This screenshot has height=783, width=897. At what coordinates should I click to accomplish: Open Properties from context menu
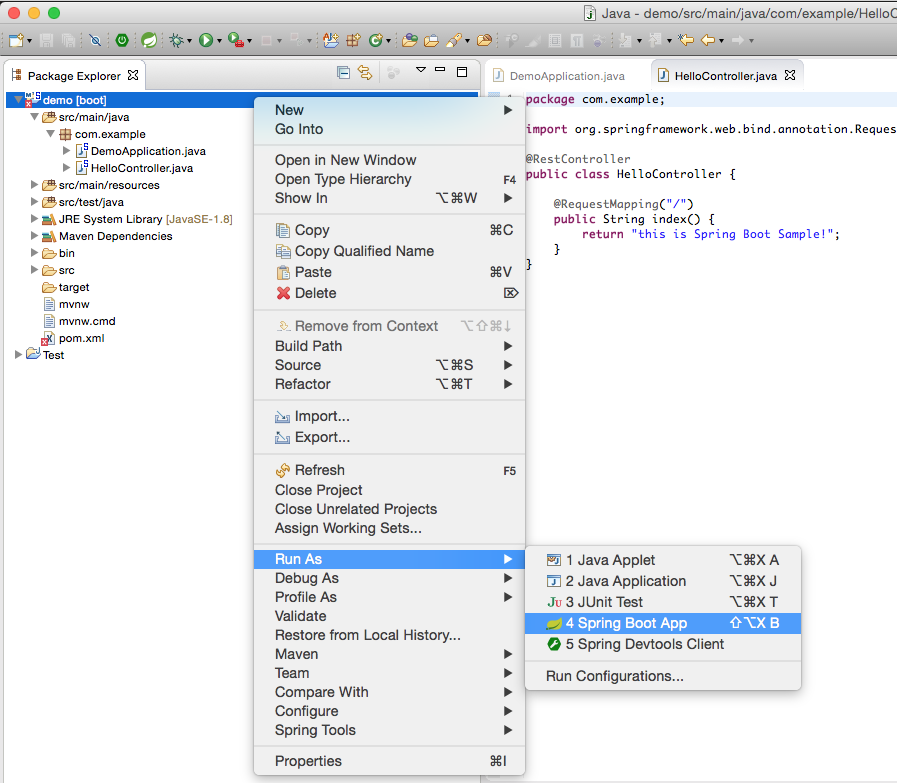pyautogui.click(x=389, y=761)
